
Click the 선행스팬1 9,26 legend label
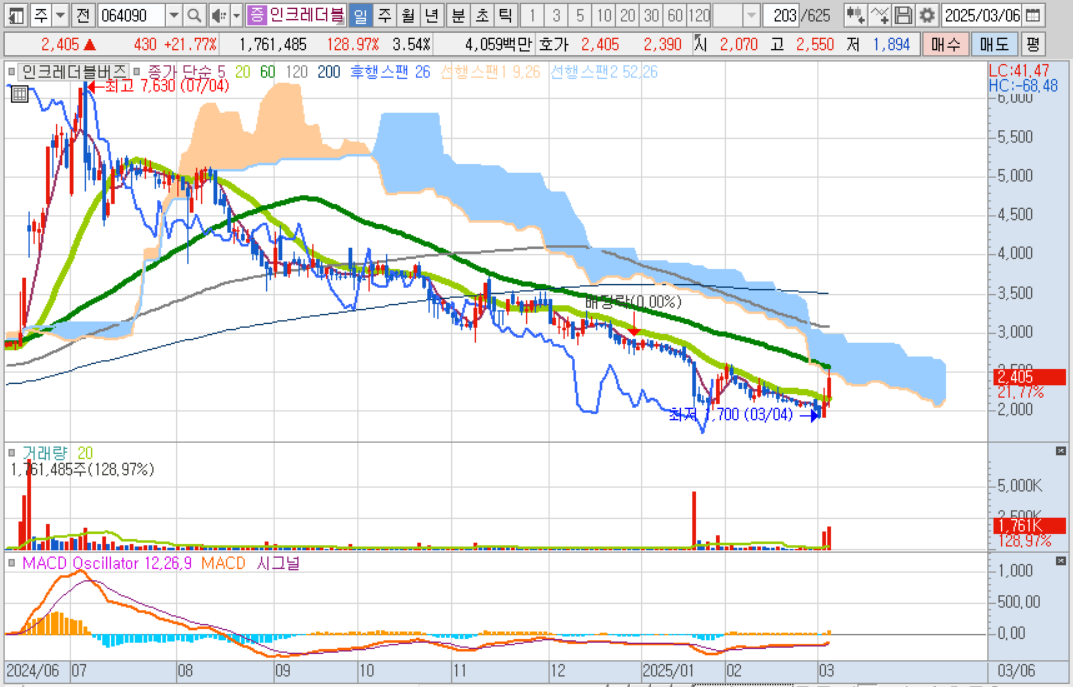(490, 71)
